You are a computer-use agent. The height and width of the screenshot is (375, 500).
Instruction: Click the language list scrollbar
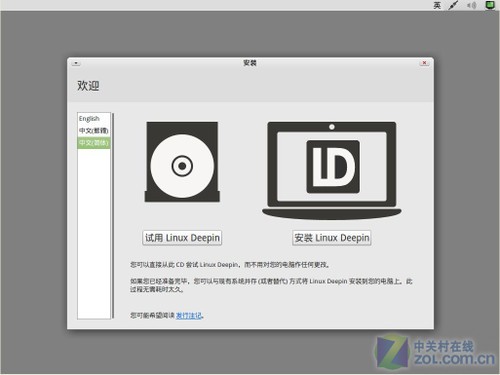(x=113, y=216)
